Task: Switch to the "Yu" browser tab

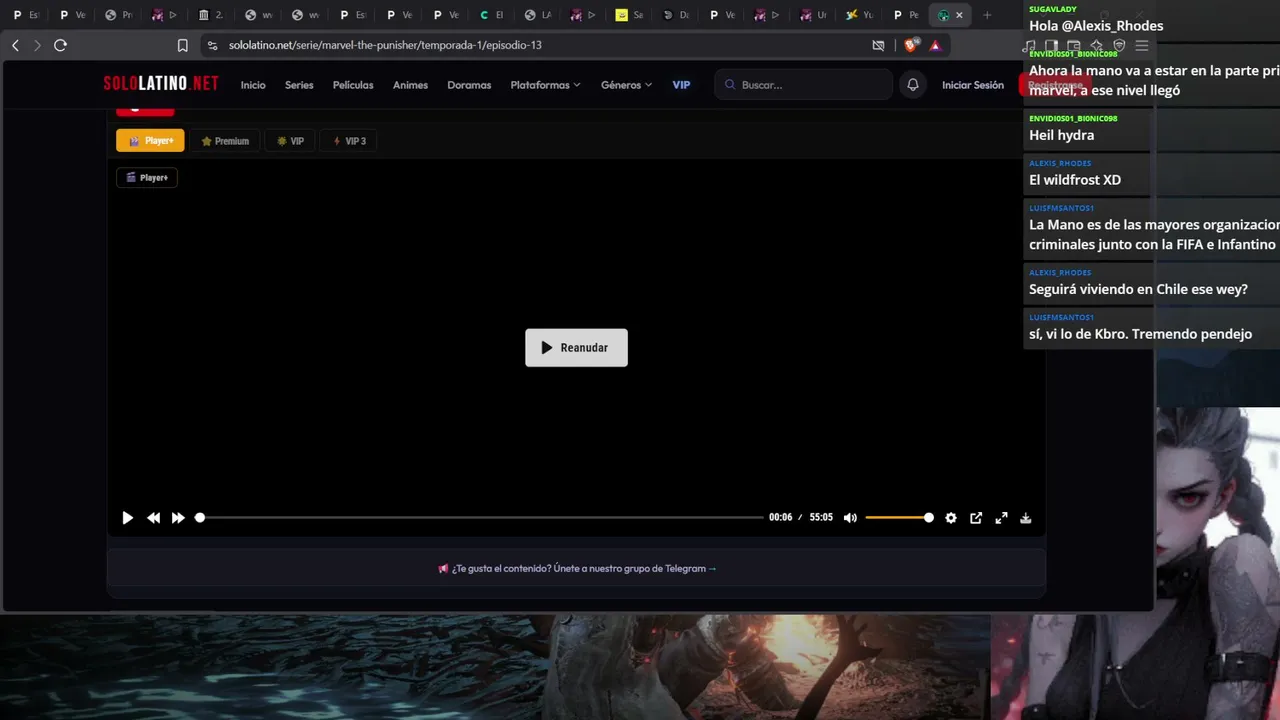Action: (x=860, y=15)
